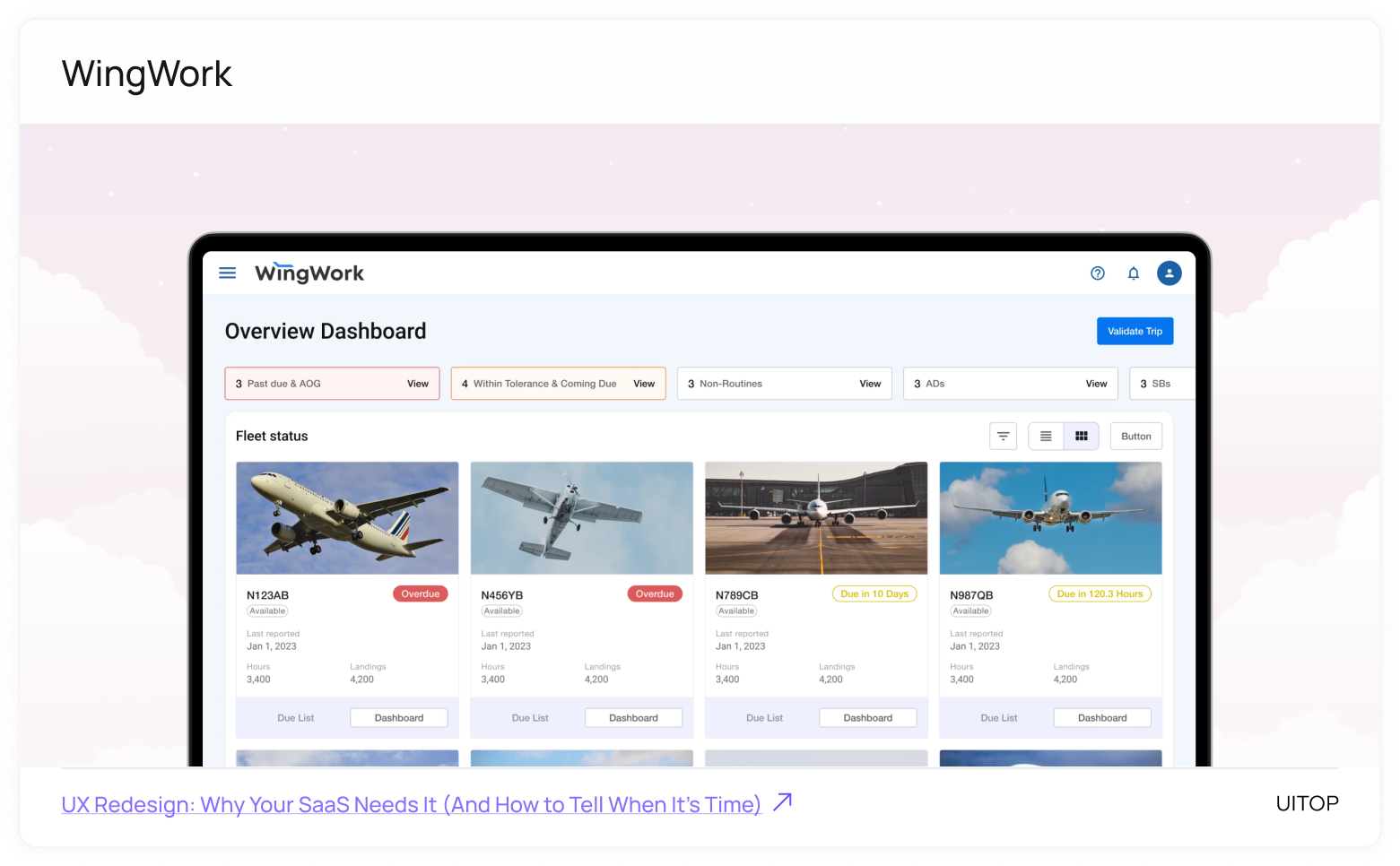1400x866 pixels.
Task: Click the Due in 120.3 Hours badge
Action: point(1100,594)
